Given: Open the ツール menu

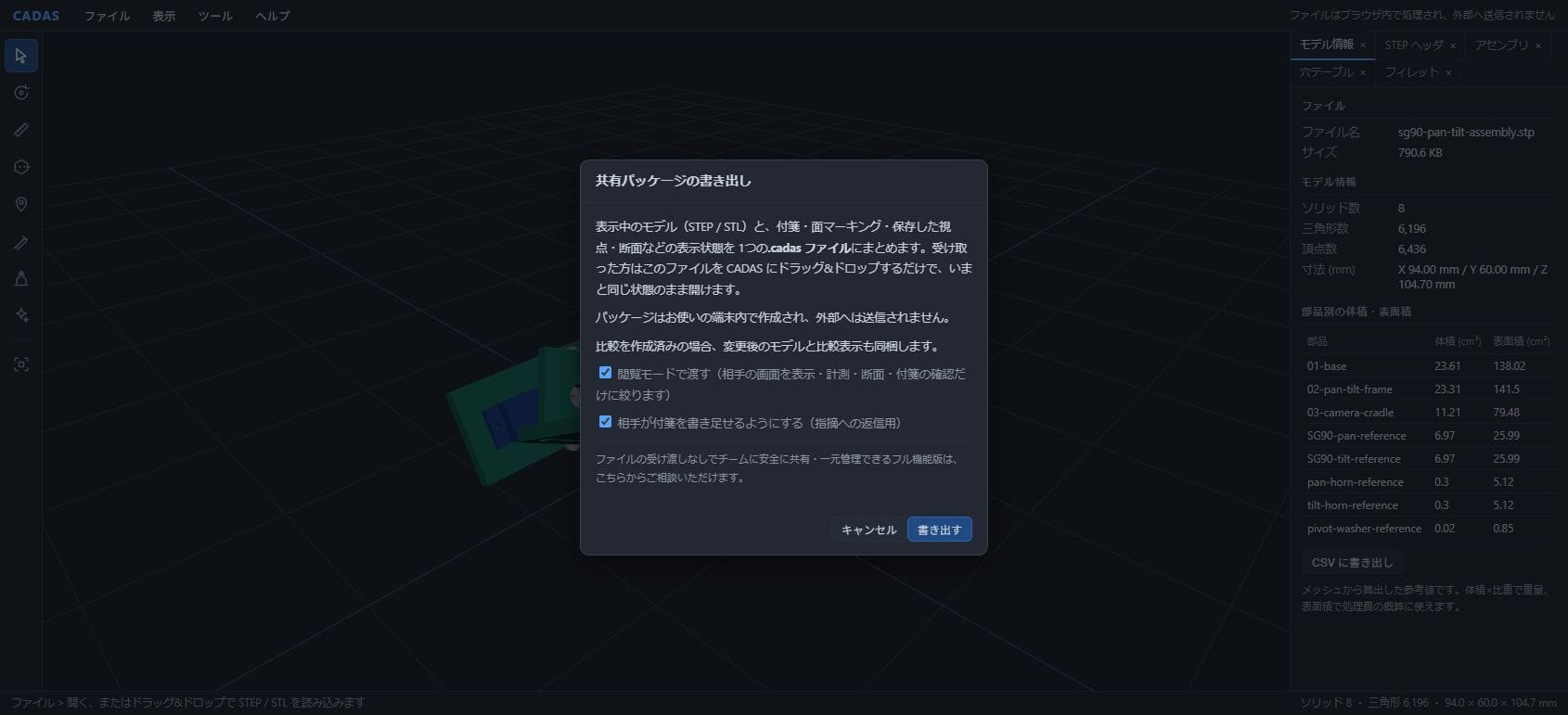Looking at the screenshot, I should pyautogui.click(x=215, y=16).
